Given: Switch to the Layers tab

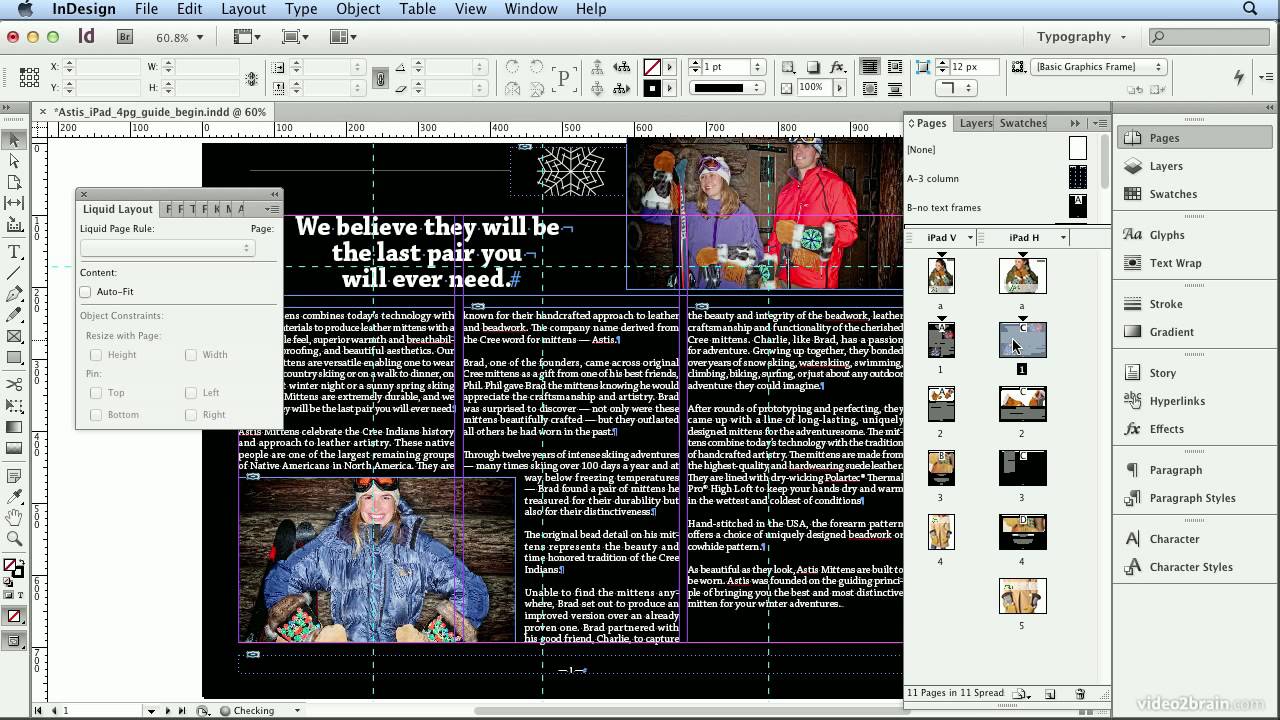Looking at the screenshot, I should [976, 123].
